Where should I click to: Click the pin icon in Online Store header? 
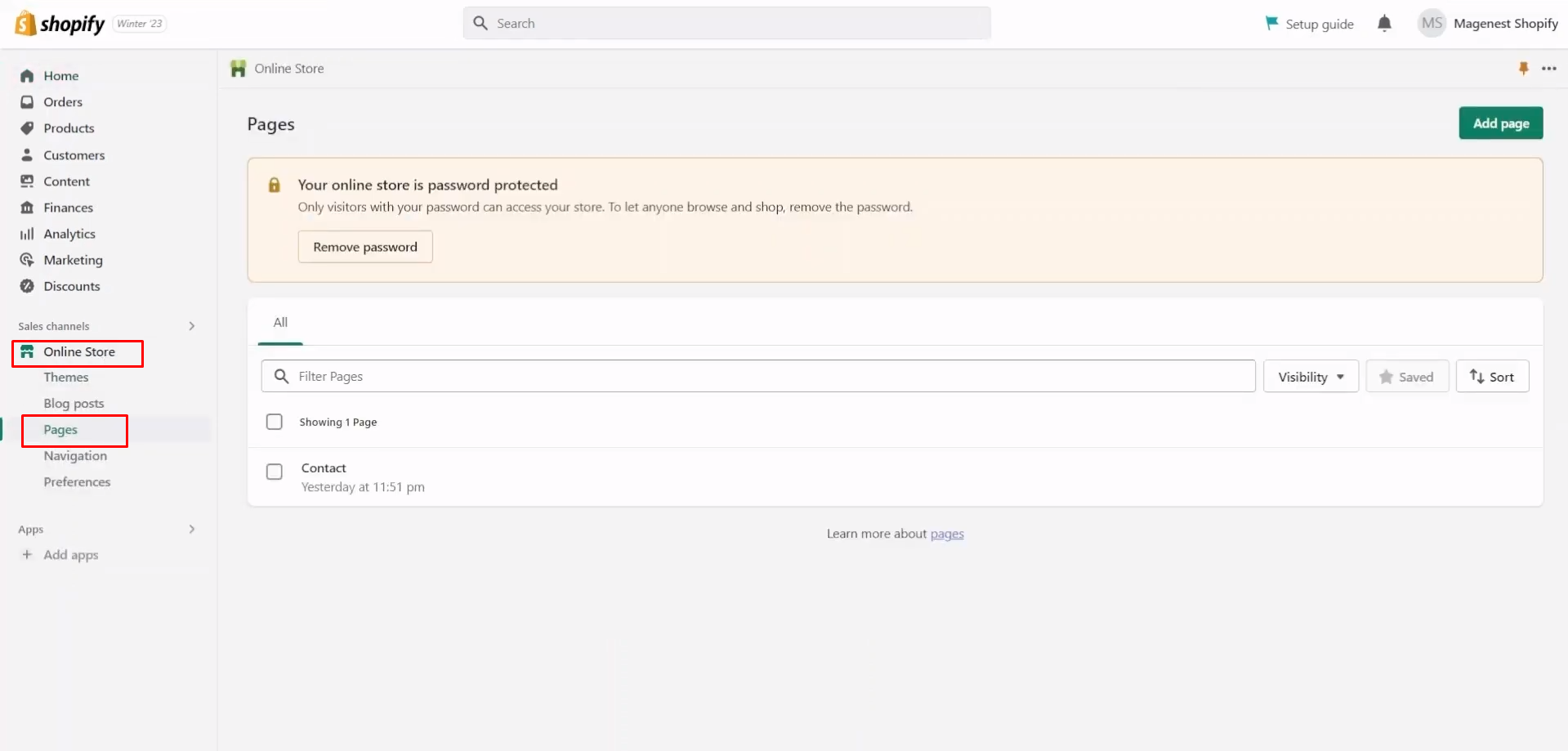(x=1523, y=69)
